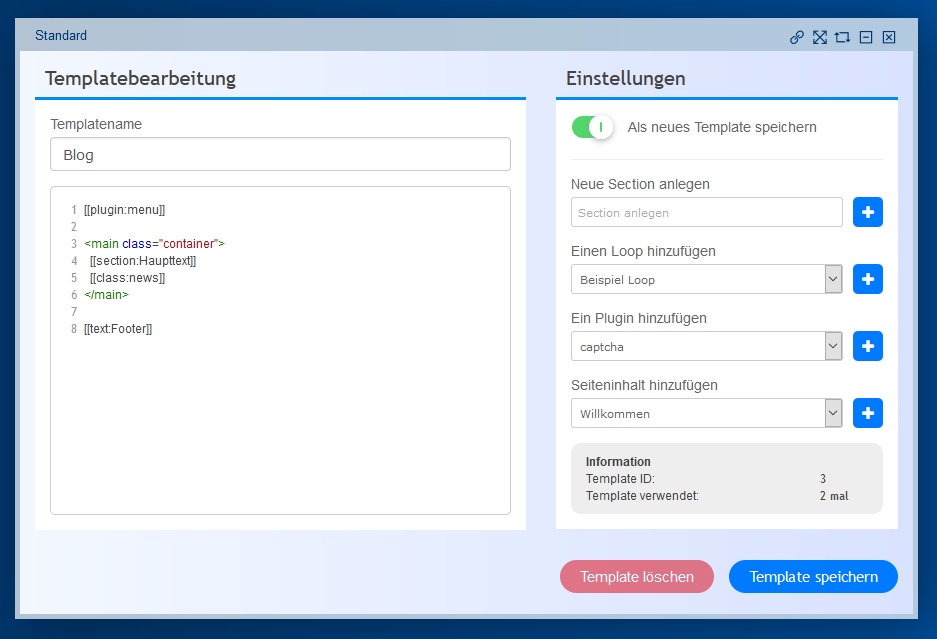Click the [[section:Haupttext]] code line
The image size is (937, 639).
point(143,261)
